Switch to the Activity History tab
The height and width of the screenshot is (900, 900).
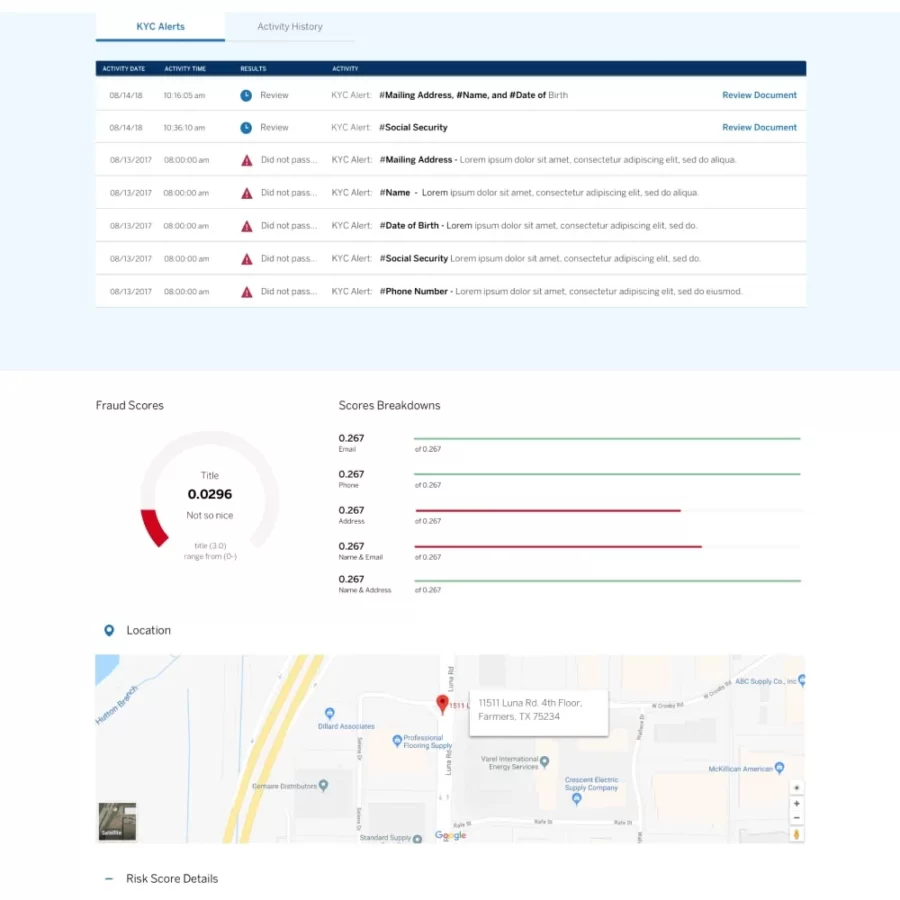click(x=289, y=27)
